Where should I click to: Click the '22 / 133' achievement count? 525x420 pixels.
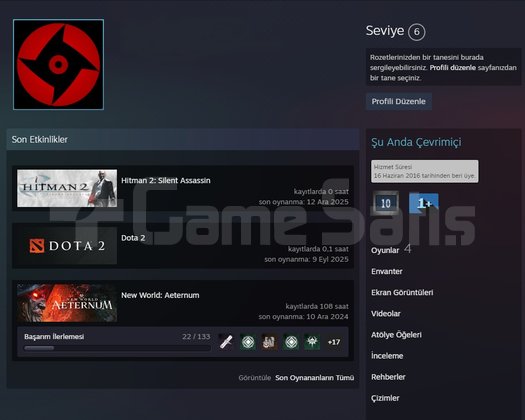[196, 336]
